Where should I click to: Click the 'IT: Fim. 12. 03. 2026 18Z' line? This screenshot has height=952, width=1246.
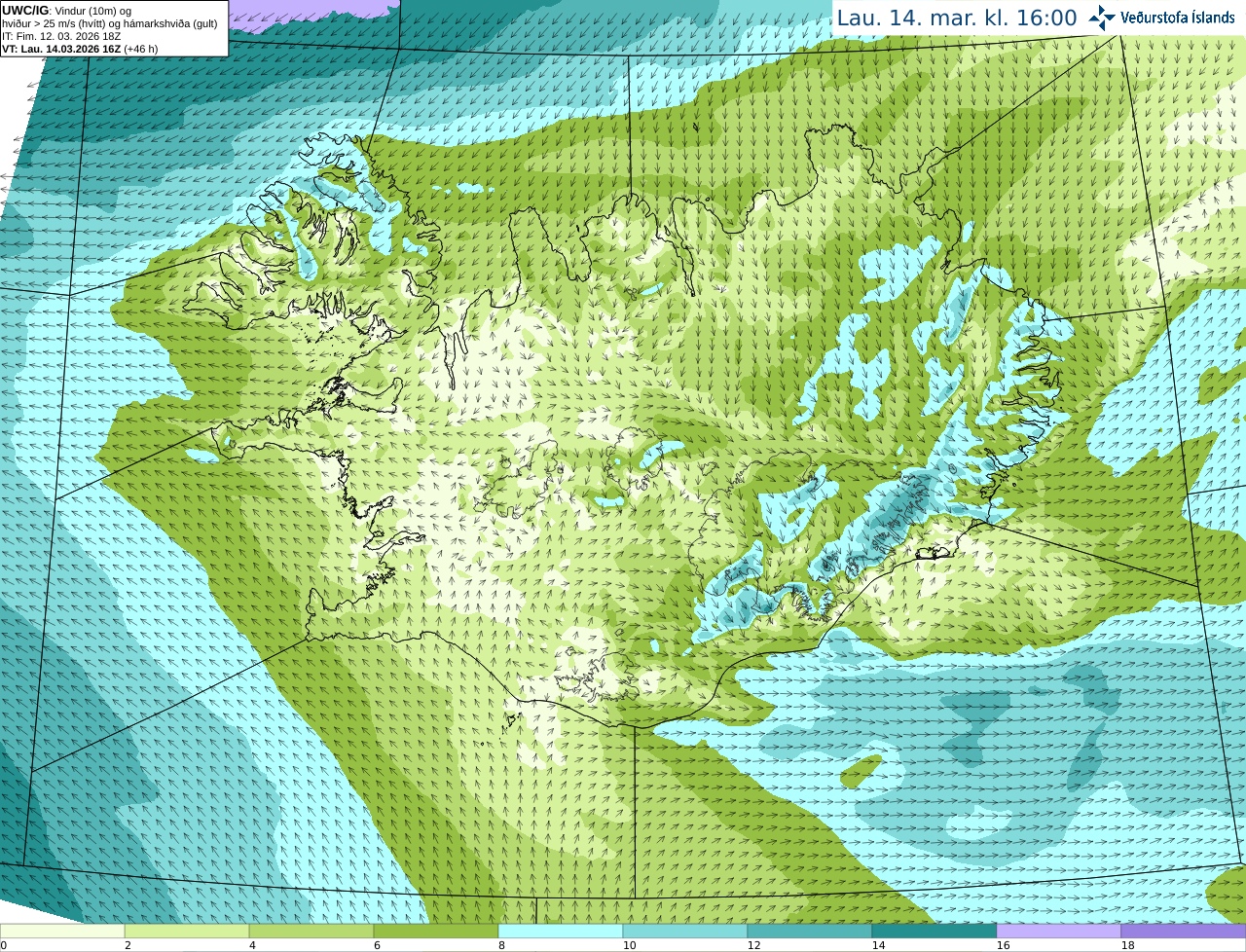coord(61,36)
